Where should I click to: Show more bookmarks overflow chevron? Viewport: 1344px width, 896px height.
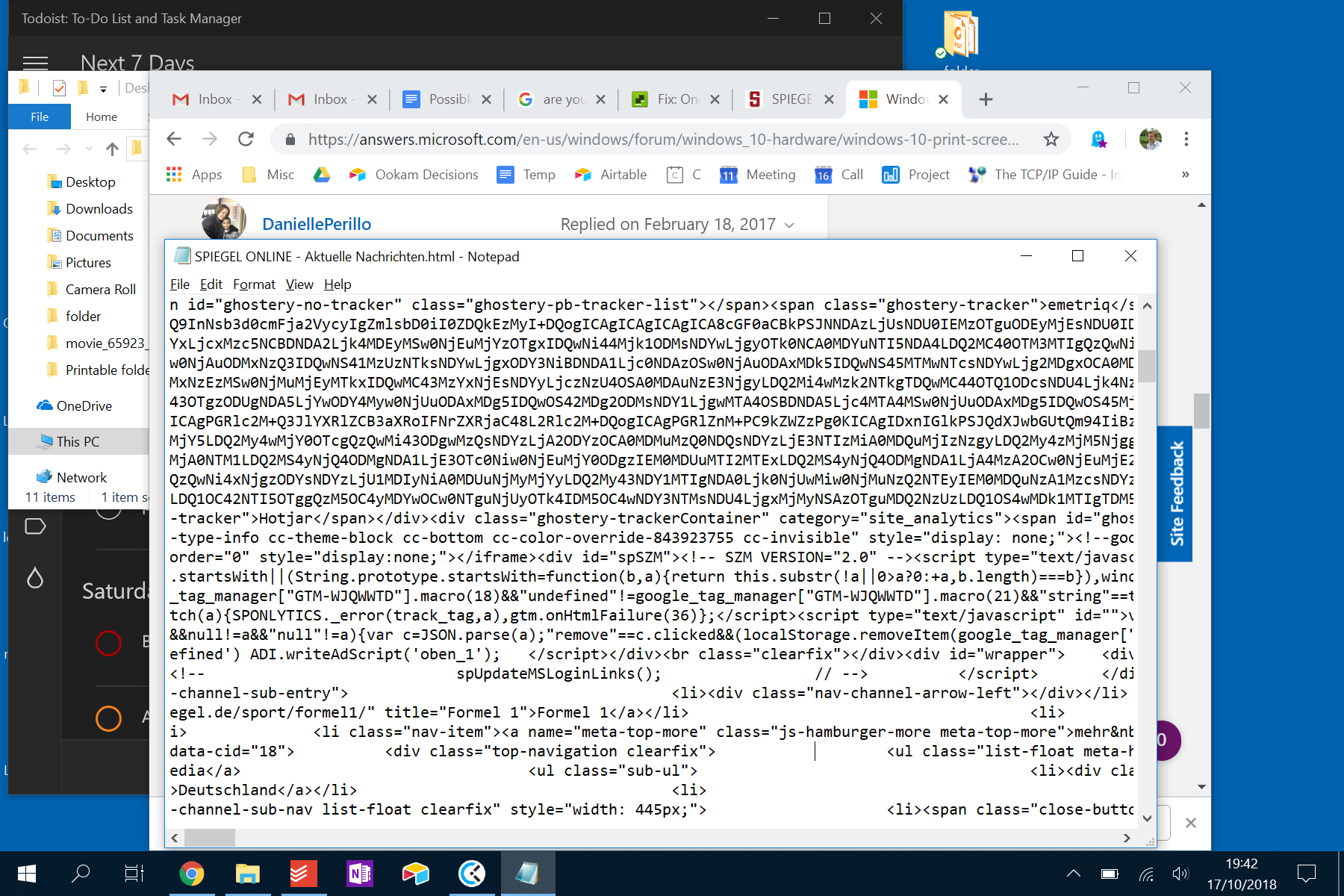(x=1185, y=175)
